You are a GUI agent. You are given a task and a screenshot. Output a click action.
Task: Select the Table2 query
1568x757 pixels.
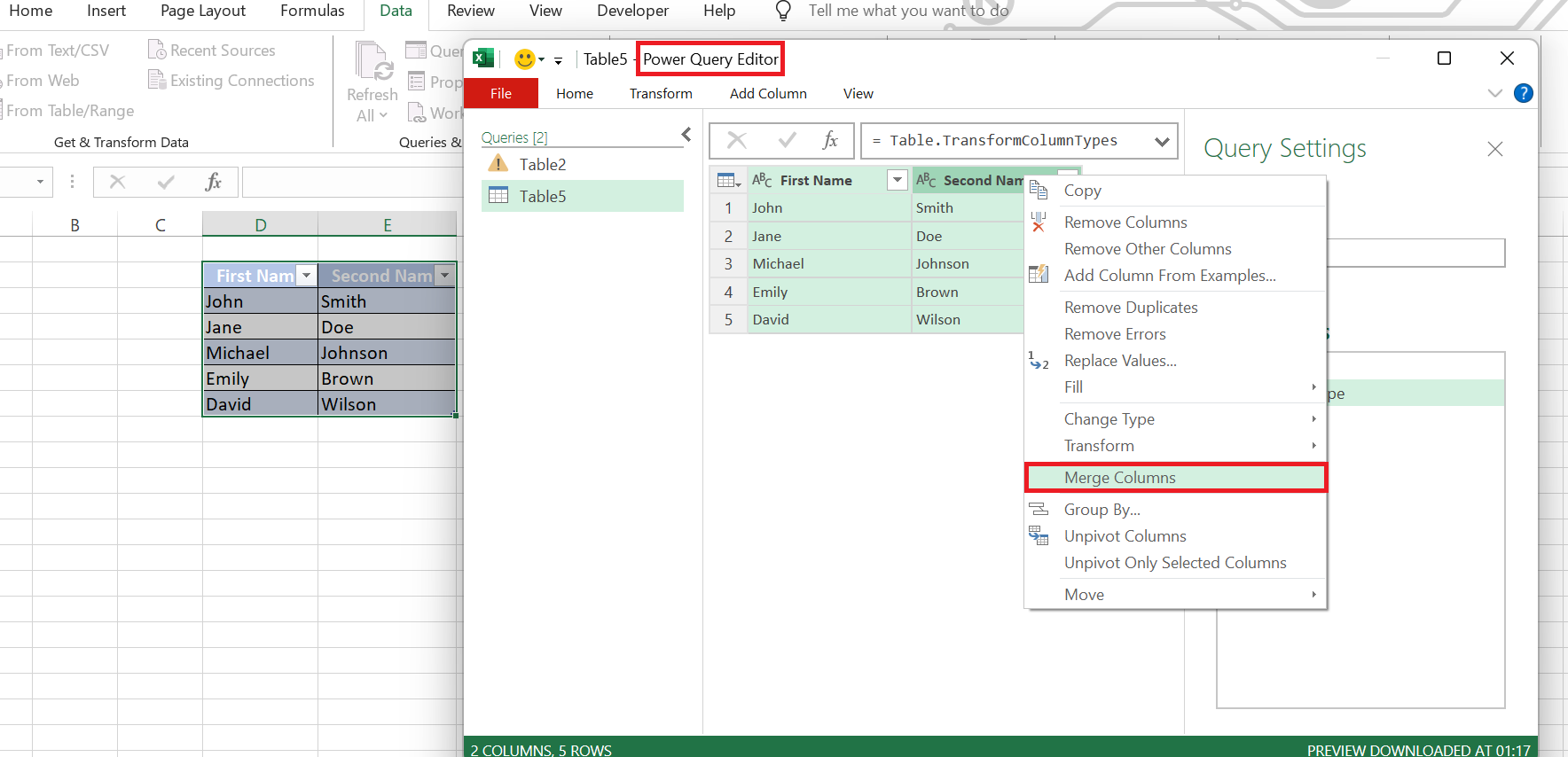pos(583,164)
